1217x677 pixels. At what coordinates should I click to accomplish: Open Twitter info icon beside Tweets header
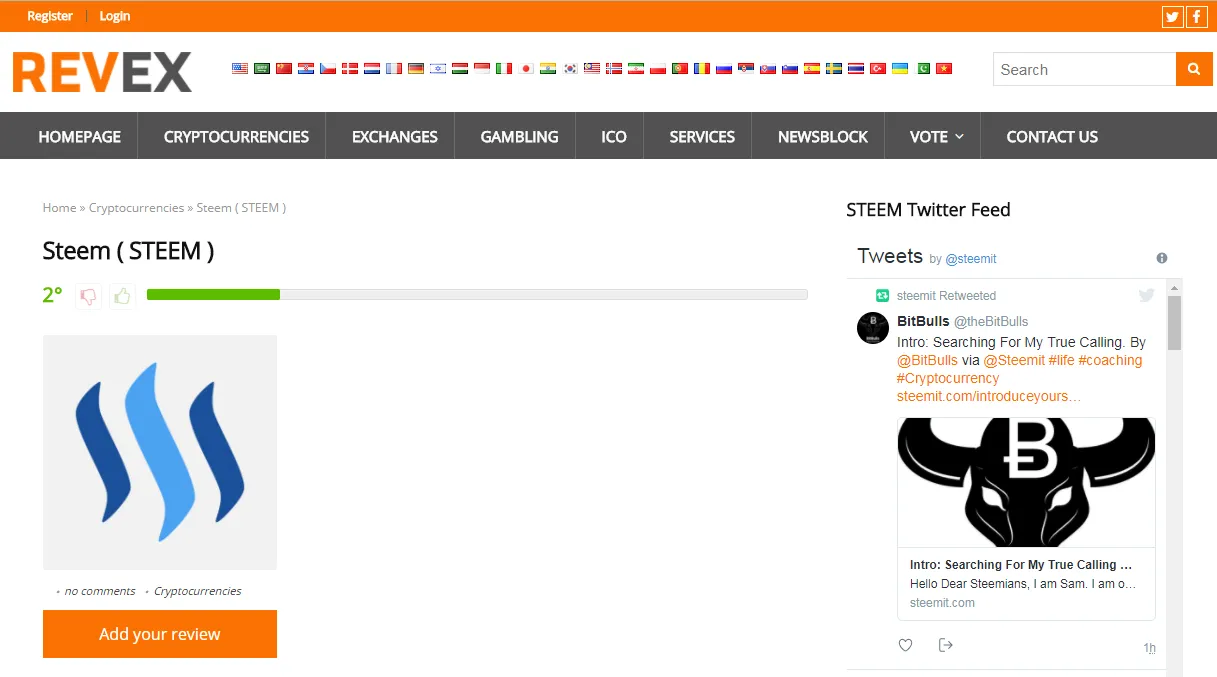(1162, 258)
